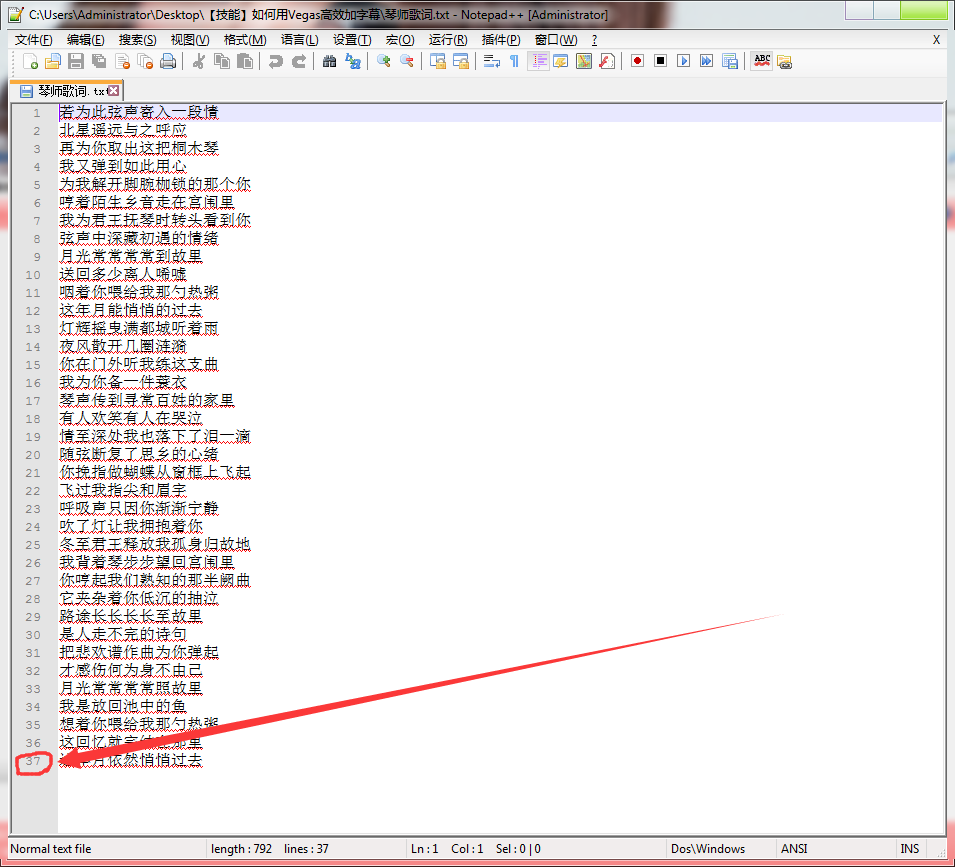
Task: Toggle the ABC spell-check icon
Action: click(762, 61)
